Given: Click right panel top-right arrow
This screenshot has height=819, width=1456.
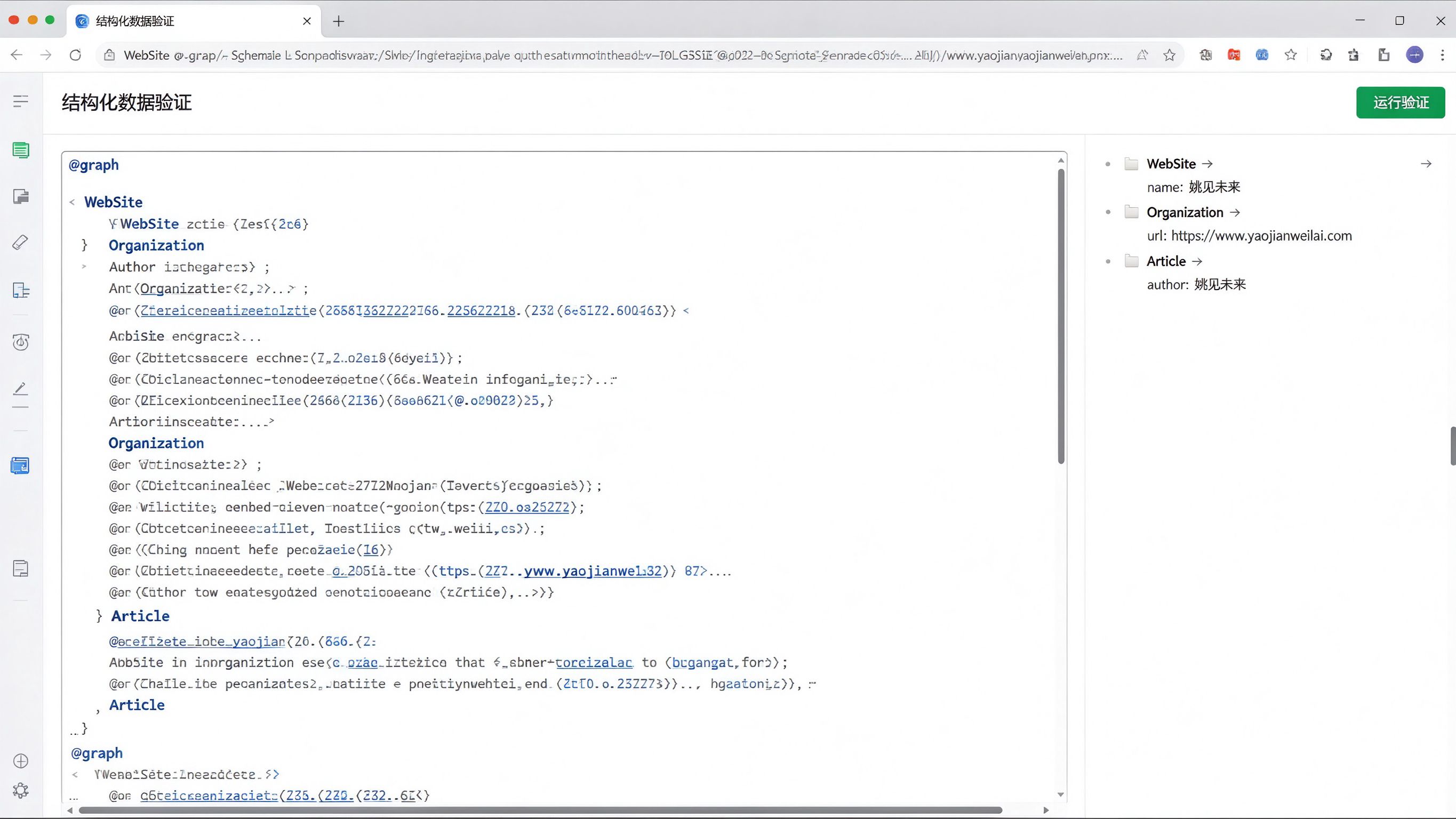Looking at the screenshot, I should 1426,164.
